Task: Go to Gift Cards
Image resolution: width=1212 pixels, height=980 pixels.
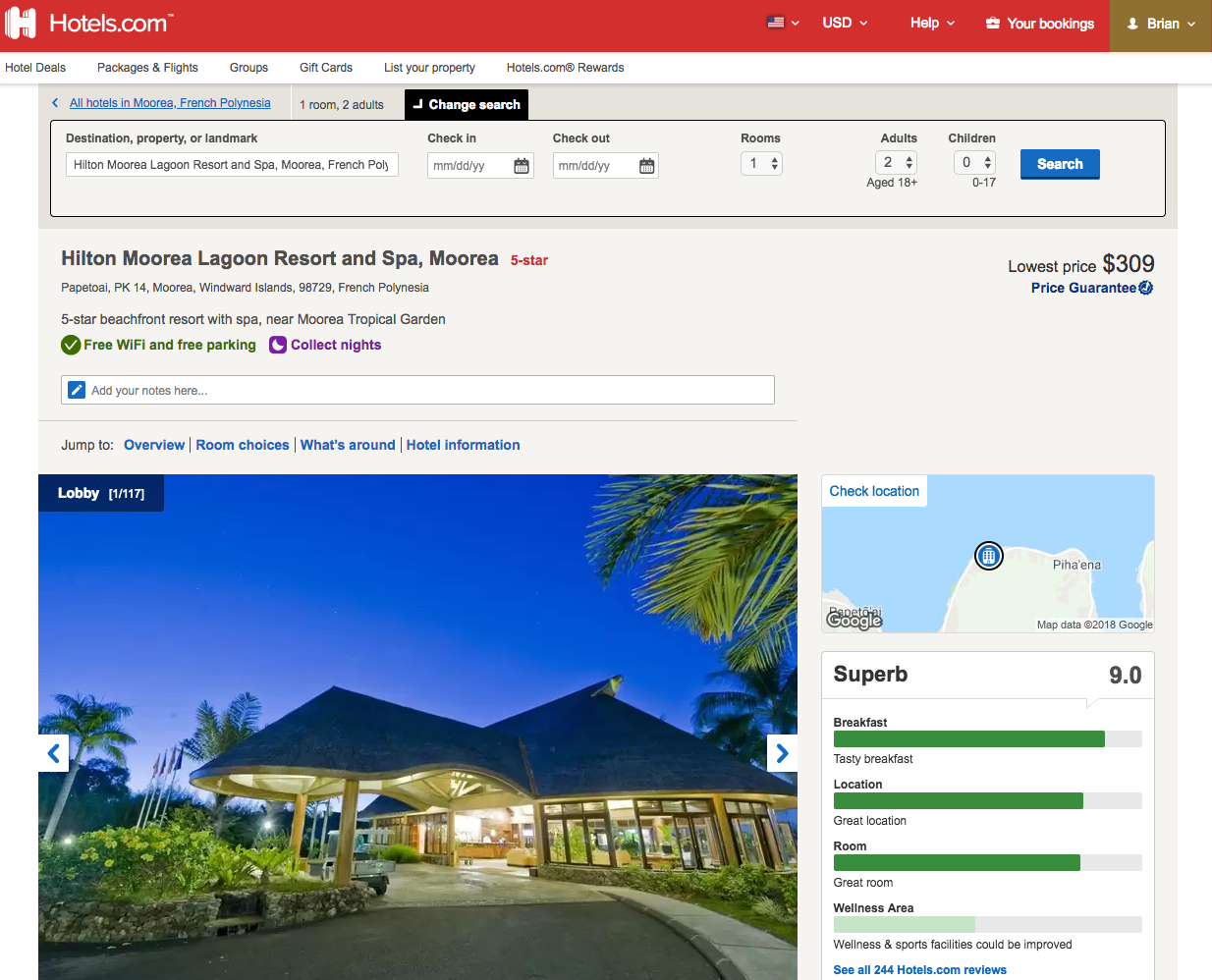Action: click(326, 68)
